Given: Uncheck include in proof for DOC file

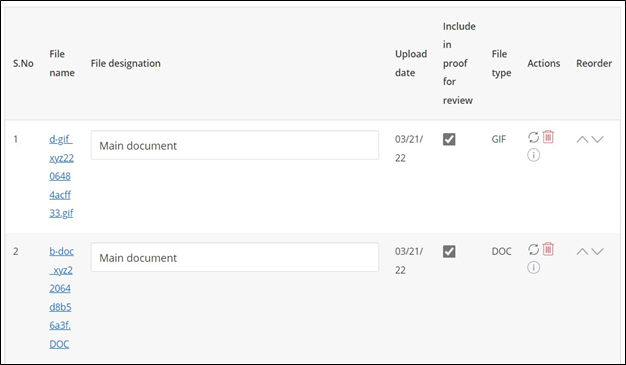Looking at the screenshot, I should coord(449,252).
